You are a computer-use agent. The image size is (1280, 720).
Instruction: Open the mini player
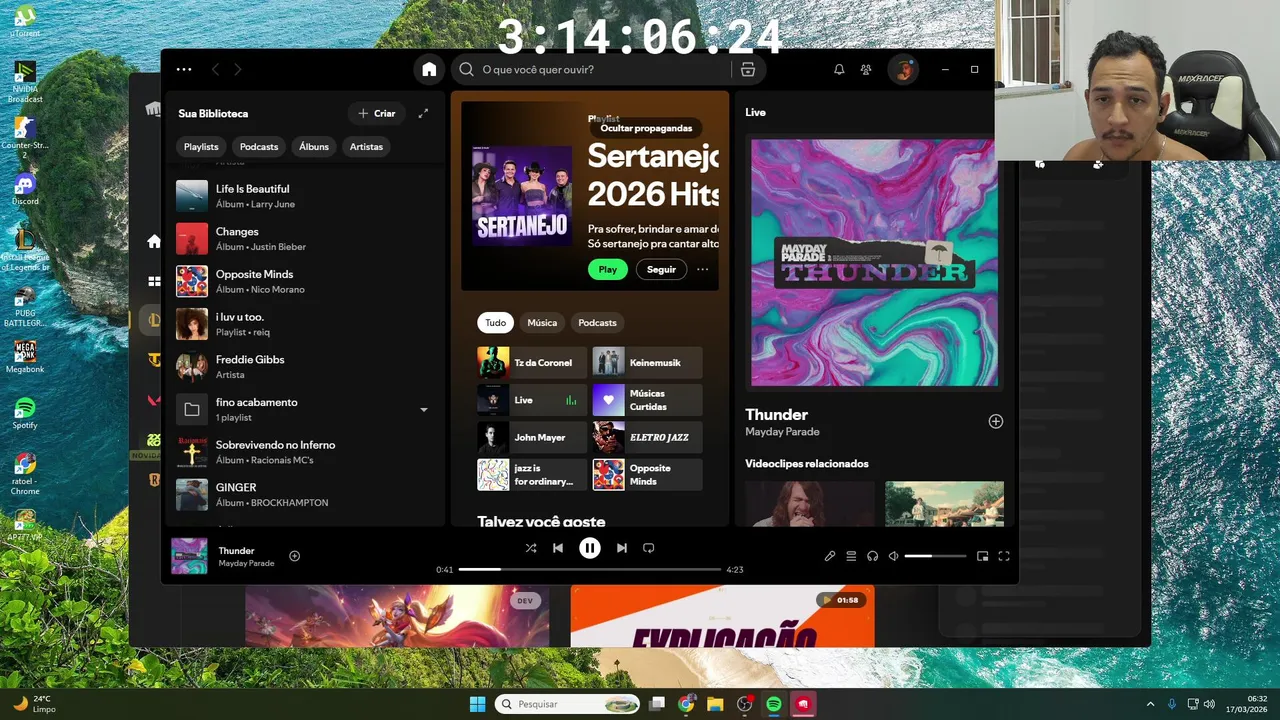pos(982,556)
